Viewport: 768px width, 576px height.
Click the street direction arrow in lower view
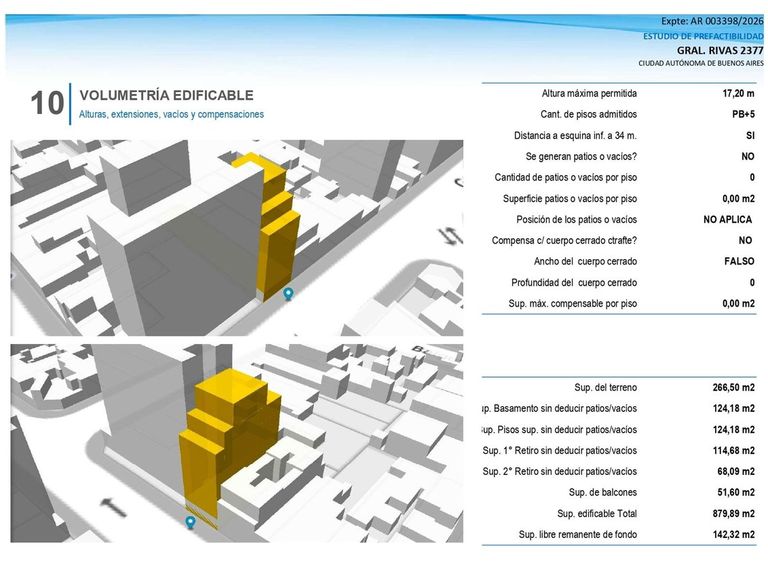click(x=114, y=507)
